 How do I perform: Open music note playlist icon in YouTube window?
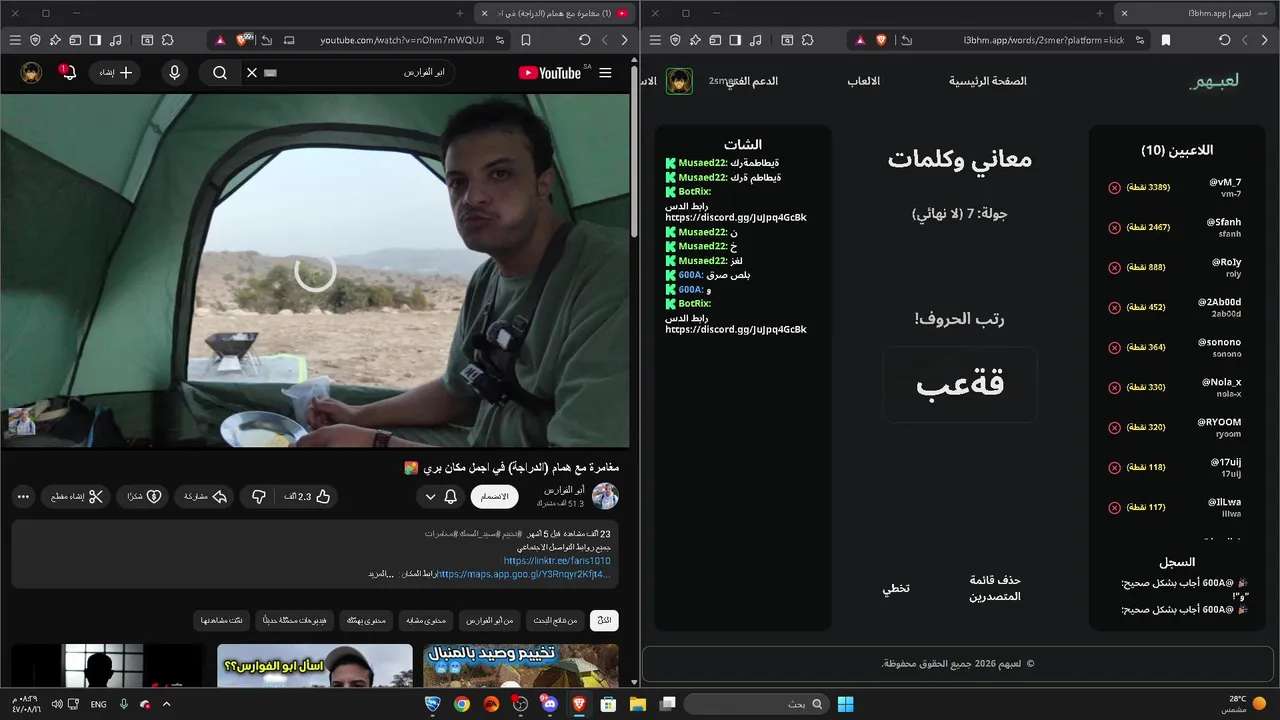click(116, 40)
